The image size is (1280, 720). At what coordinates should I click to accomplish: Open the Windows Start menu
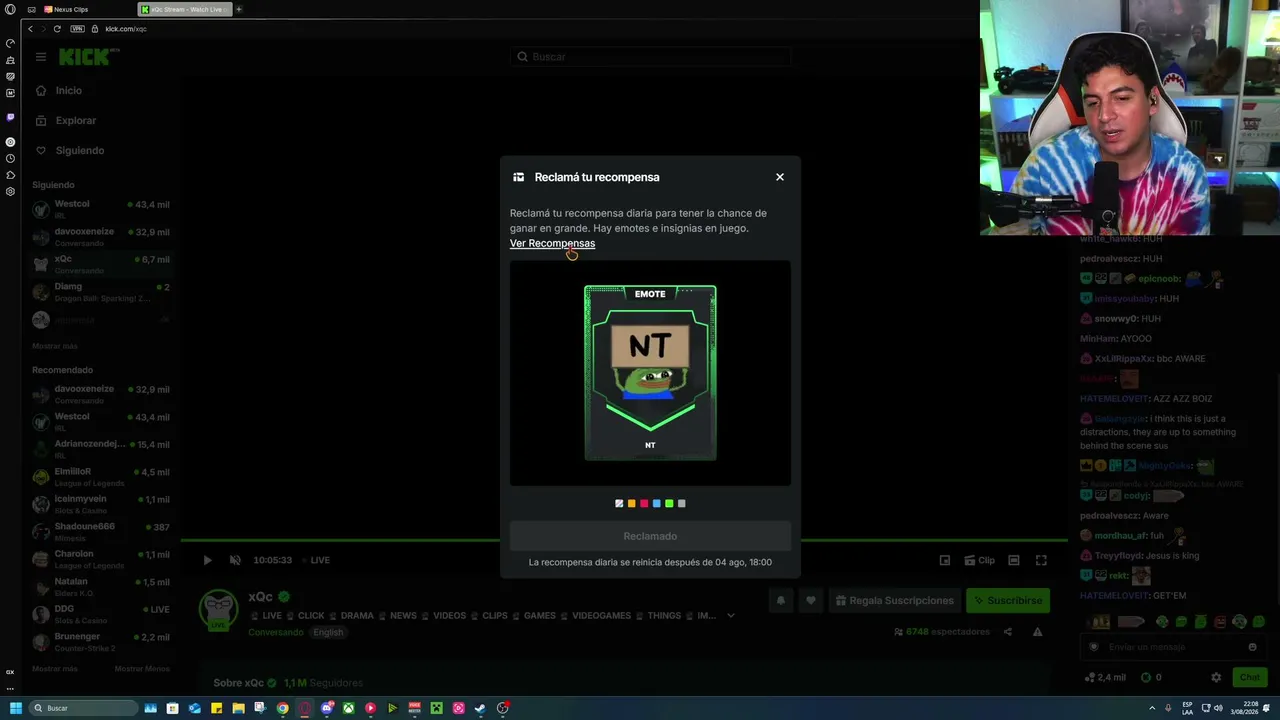point(15,708)
